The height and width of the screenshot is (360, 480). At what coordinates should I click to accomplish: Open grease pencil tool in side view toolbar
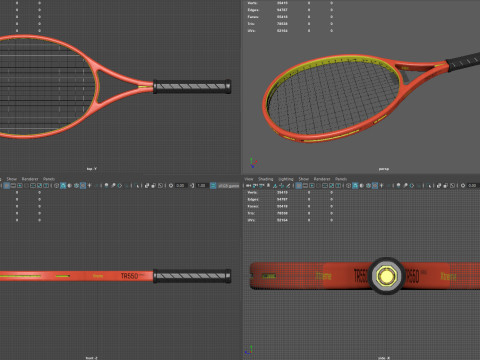coord(288,185)
